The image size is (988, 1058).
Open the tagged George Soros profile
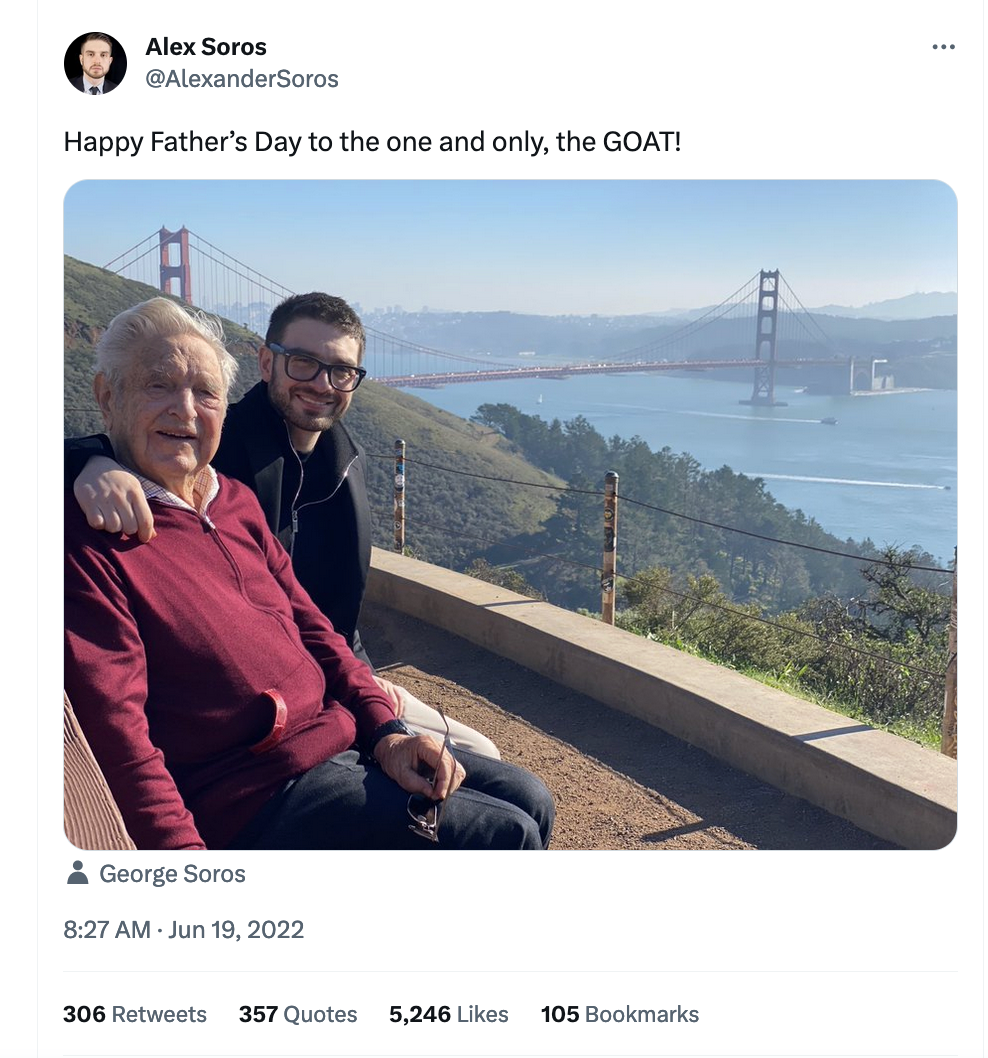coord(172,874)
